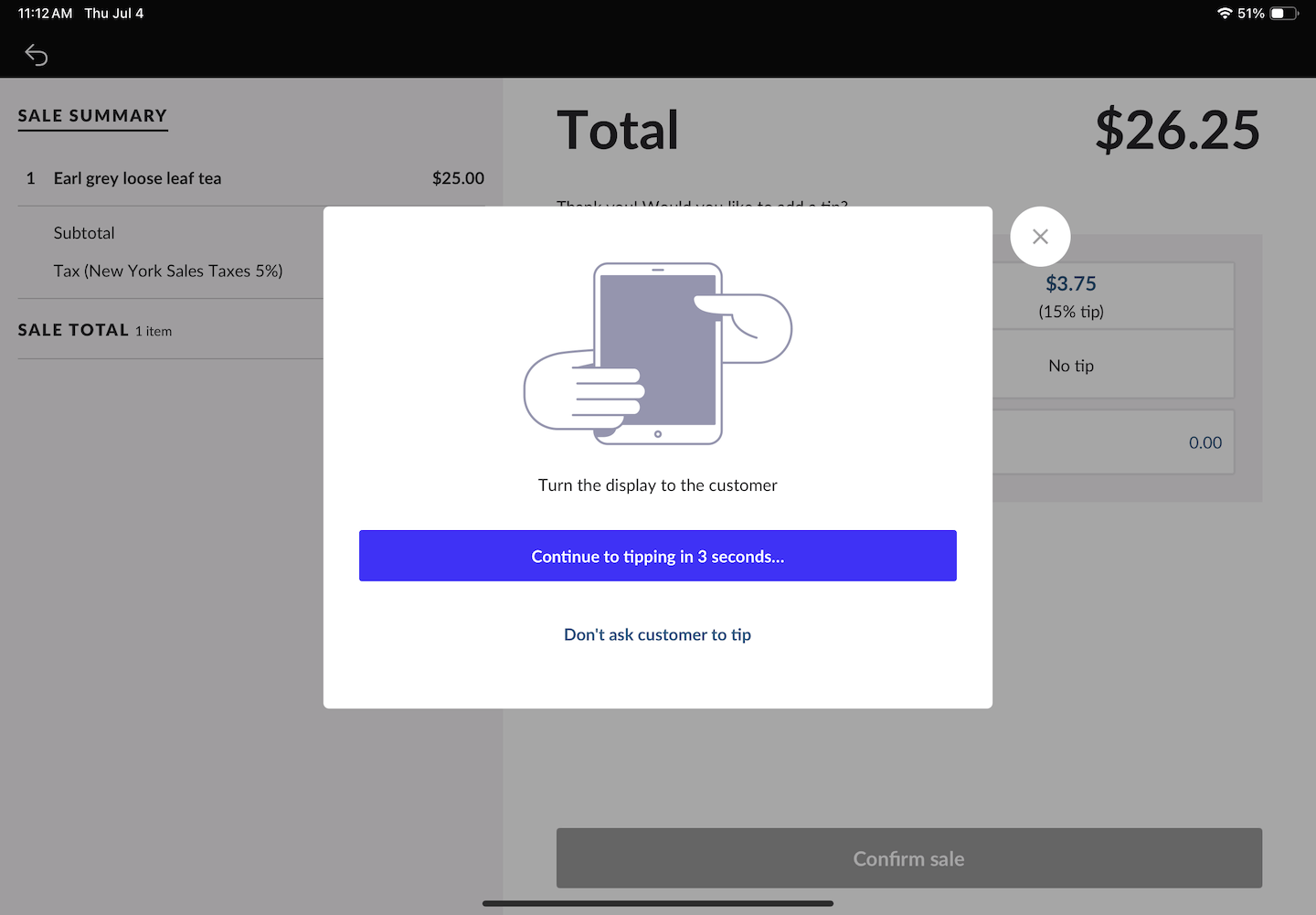Tap the Wi-Fi status icon
The height and width of the screenshot is (915, 1316).
tap(1225, 14)
